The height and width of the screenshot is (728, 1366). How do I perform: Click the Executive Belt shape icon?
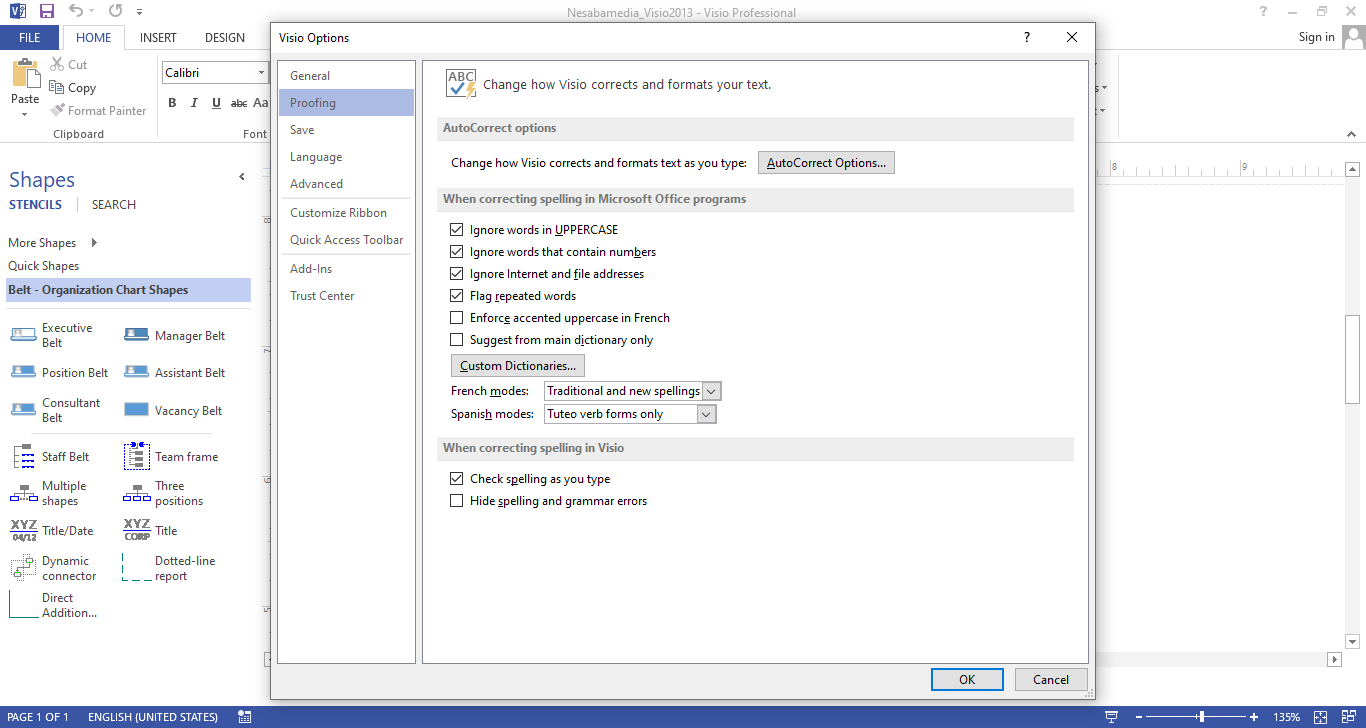[23, 335]
